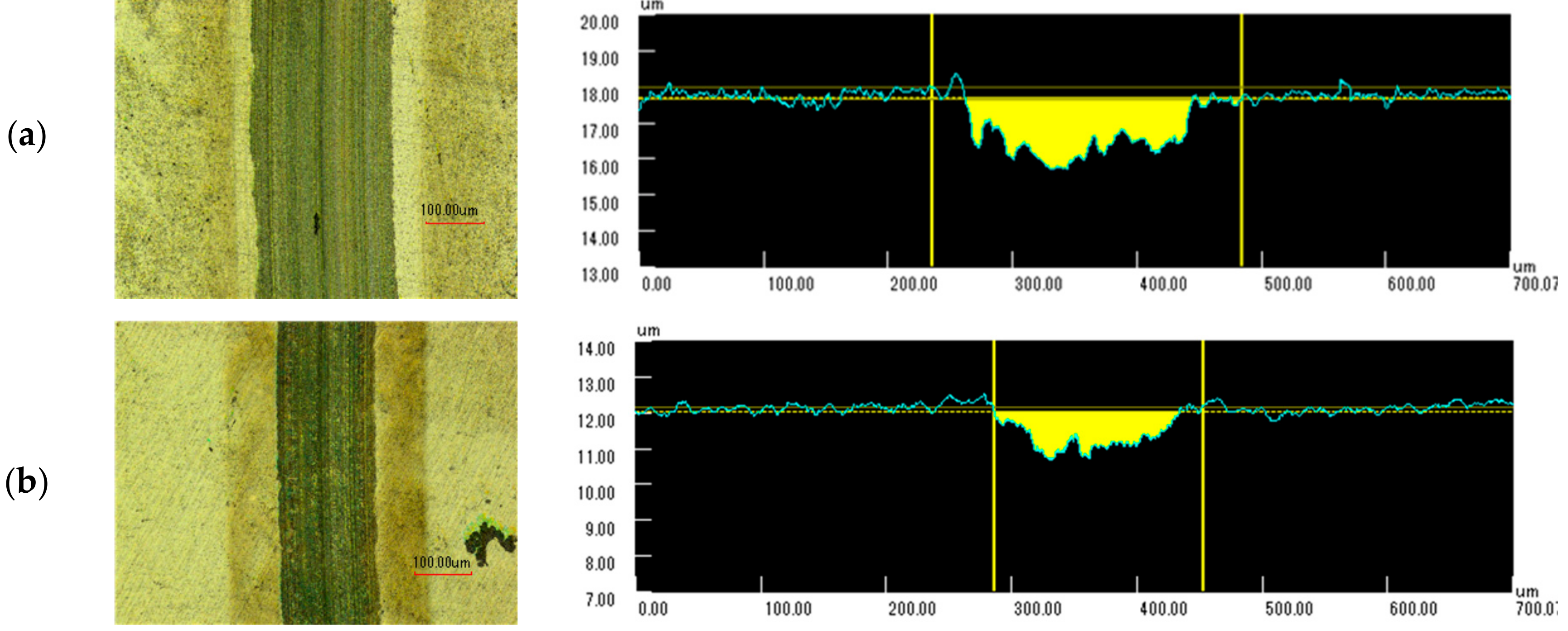The height and width of the screenshot is (631, 1568).
Task: Click the 300.00 x-axis label in profile (a)
Action: (1038, 284)
